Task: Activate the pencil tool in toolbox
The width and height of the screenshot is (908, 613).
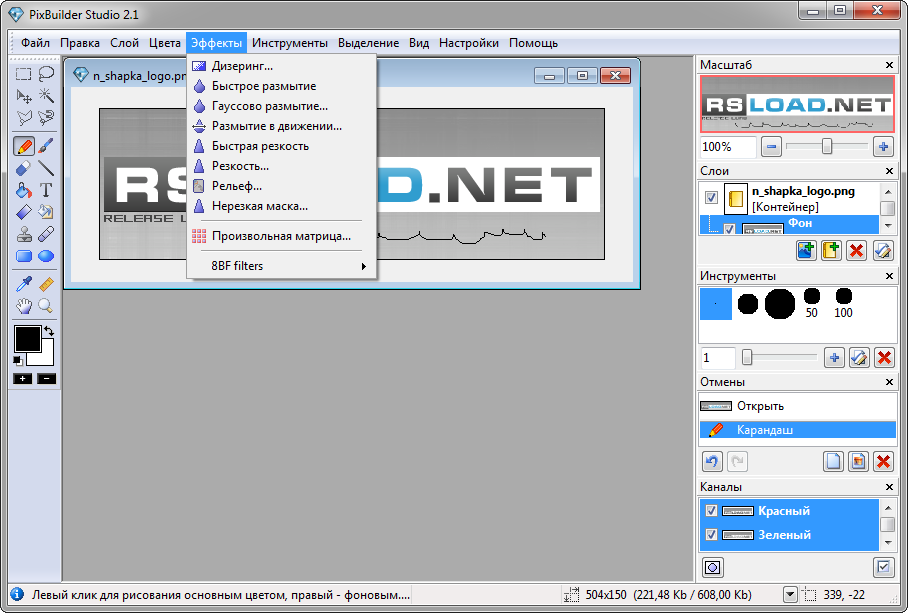Action: [24, 146]
